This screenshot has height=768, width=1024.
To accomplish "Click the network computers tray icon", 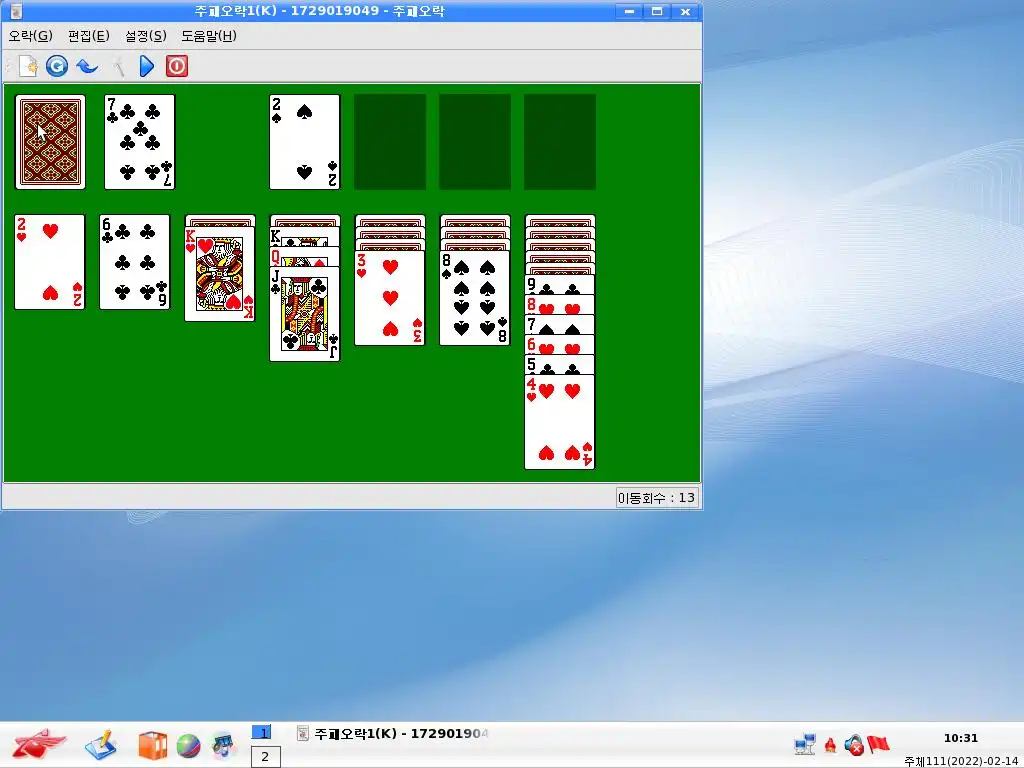I will pos(805,744).
